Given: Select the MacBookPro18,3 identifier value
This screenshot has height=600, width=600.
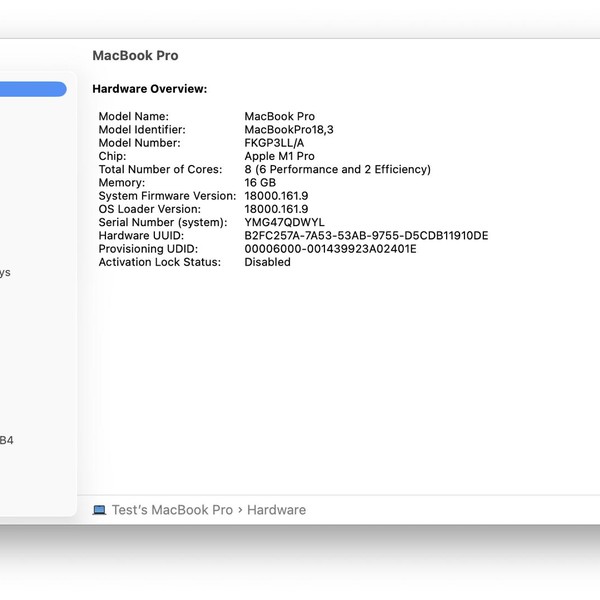Looking at the screenshot, I should (x=289, y=130).
